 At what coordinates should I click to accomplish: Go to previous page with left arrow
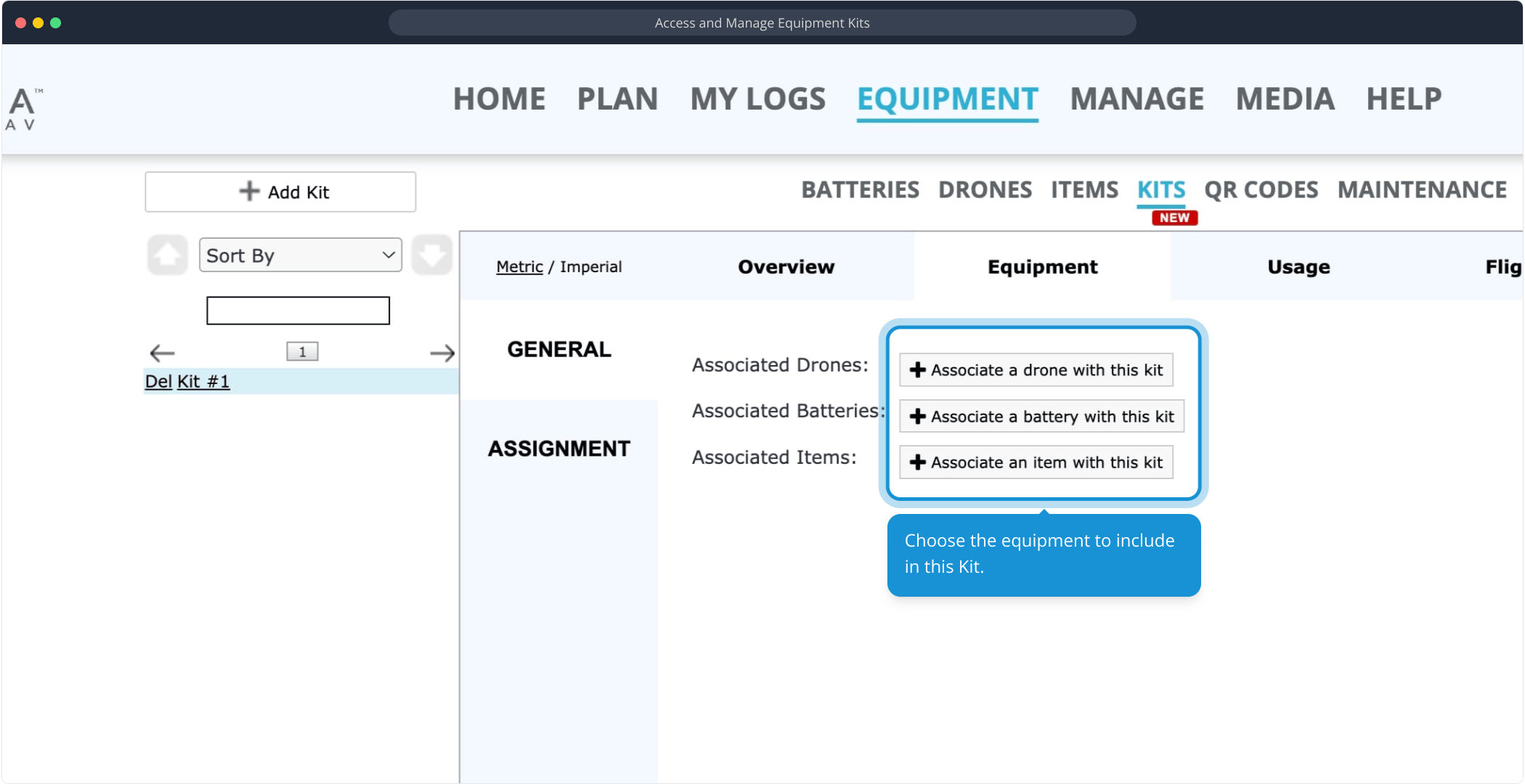[x=162, y=353]
